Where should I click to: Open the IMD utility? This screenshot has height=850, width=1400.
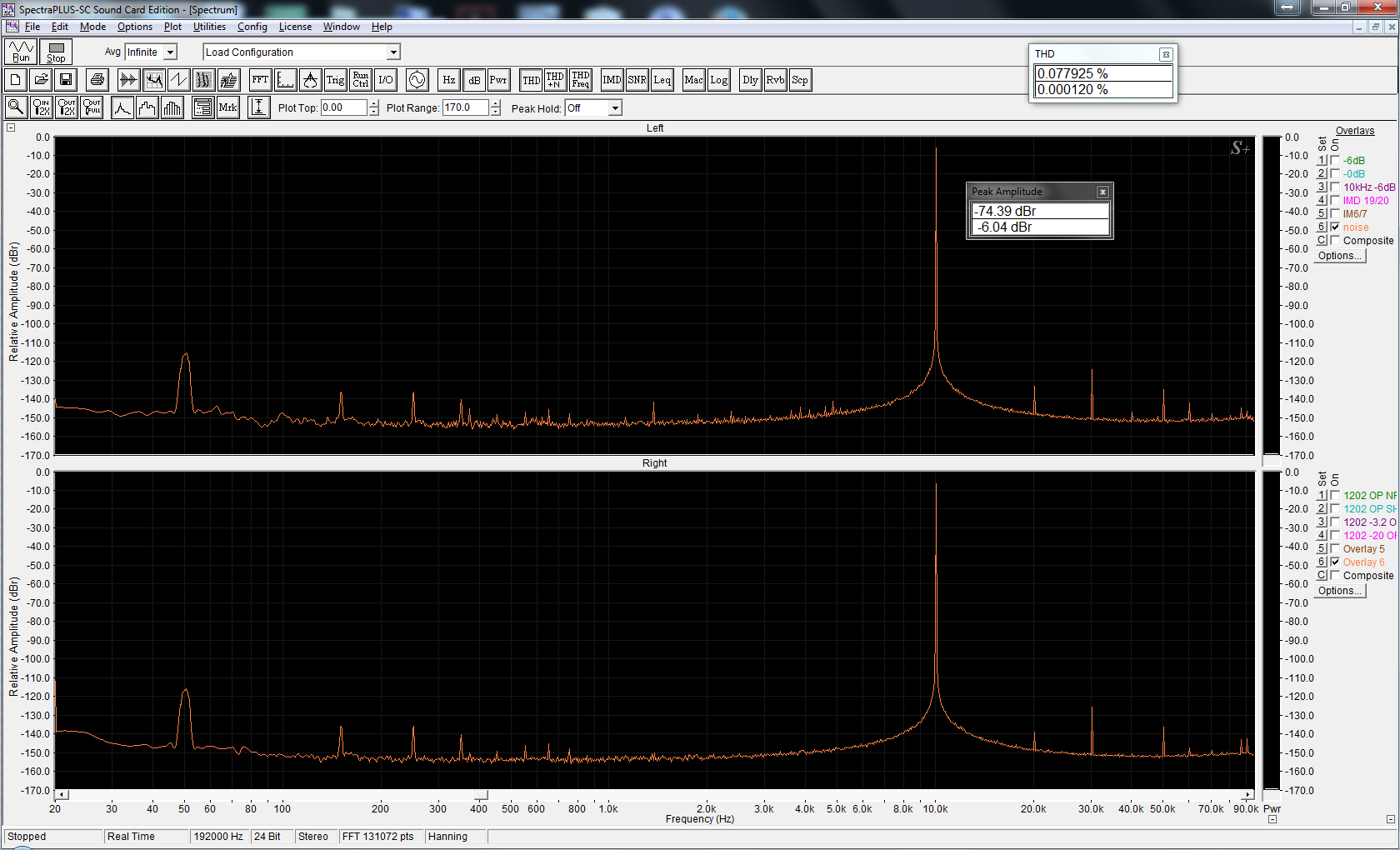tap(612, 80)
